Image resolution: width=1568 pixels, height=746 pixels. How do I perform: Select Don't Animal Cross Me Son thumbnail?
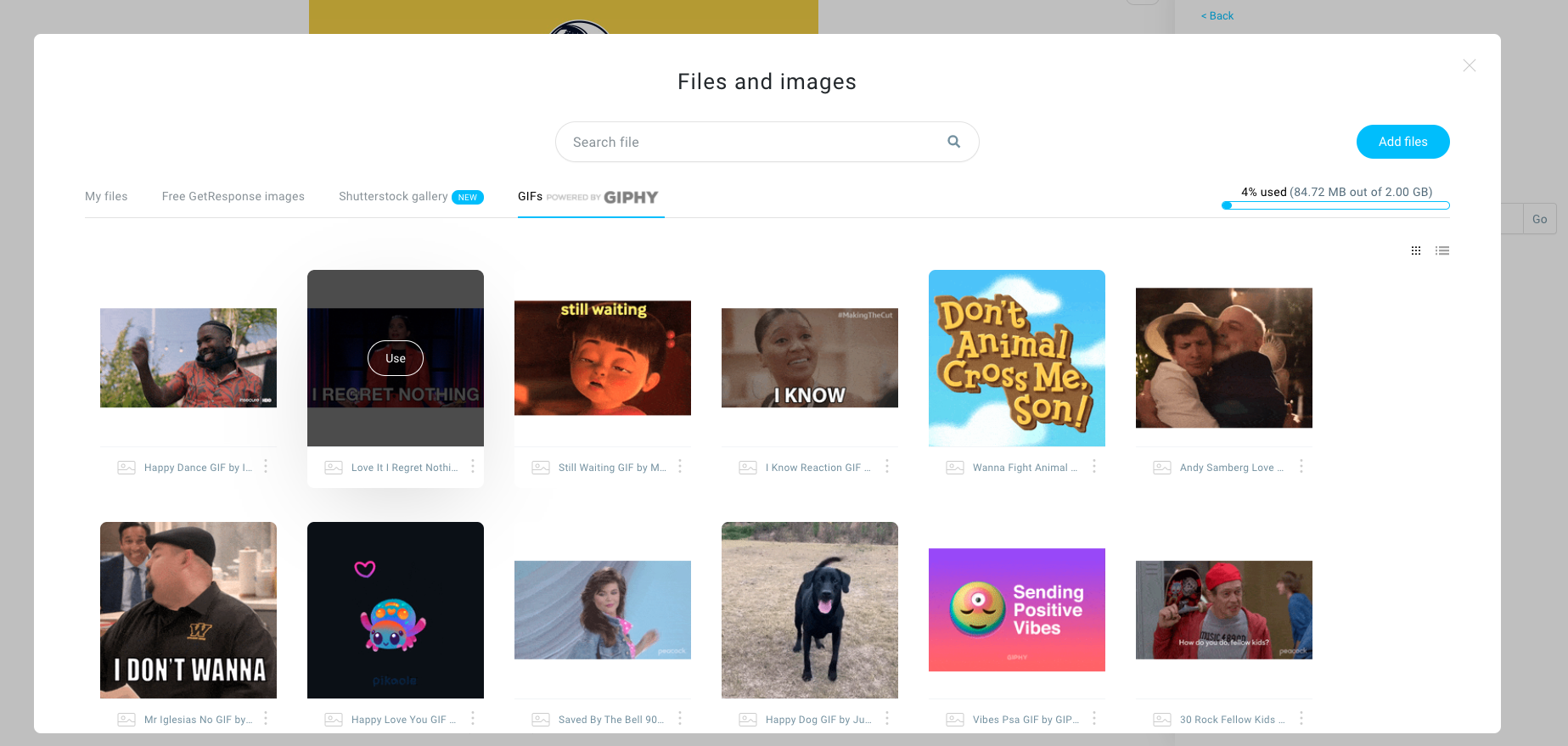1017,358
